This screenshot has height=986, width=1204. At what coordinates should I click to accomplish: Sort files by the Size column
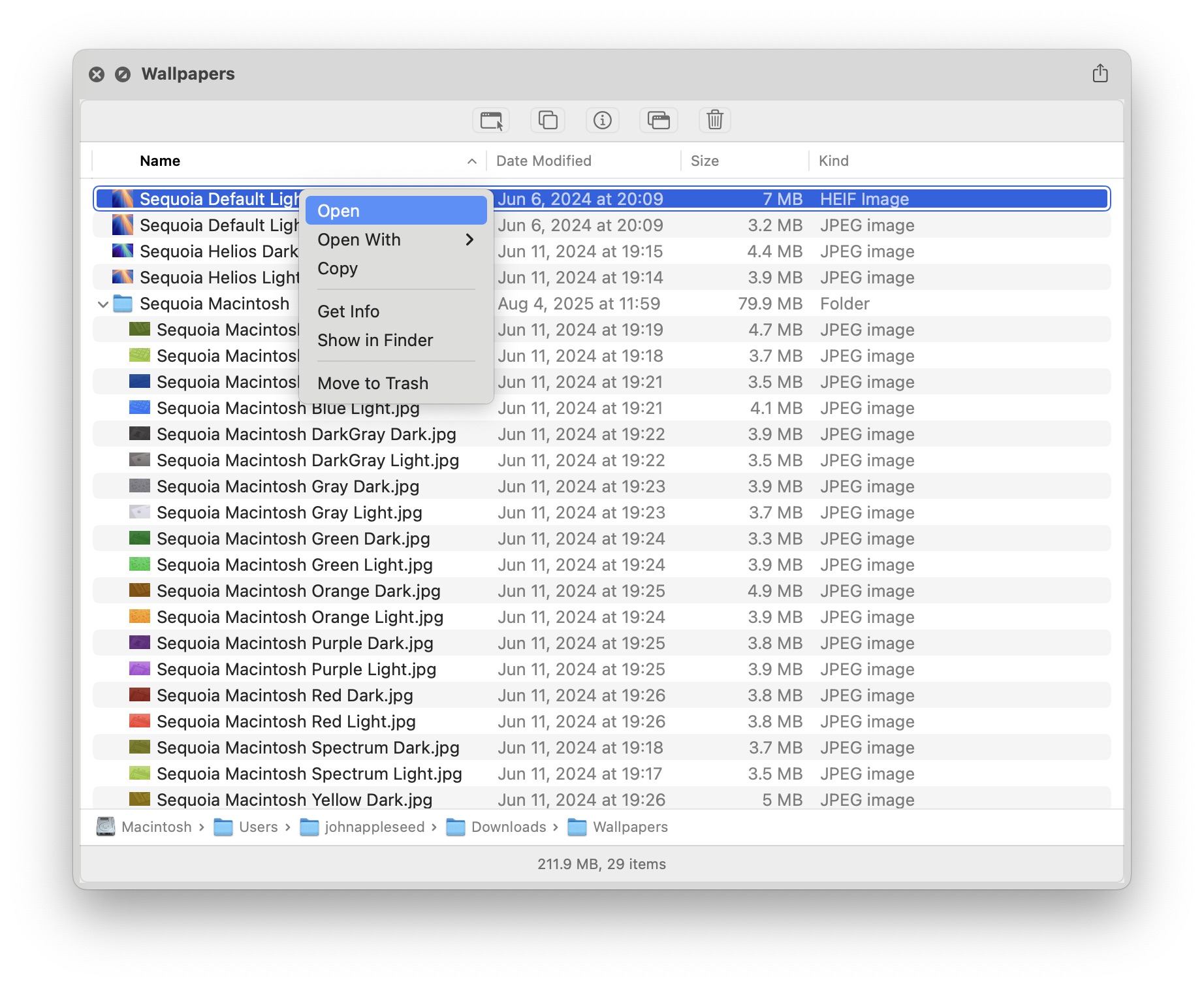(x=705, y=161)
